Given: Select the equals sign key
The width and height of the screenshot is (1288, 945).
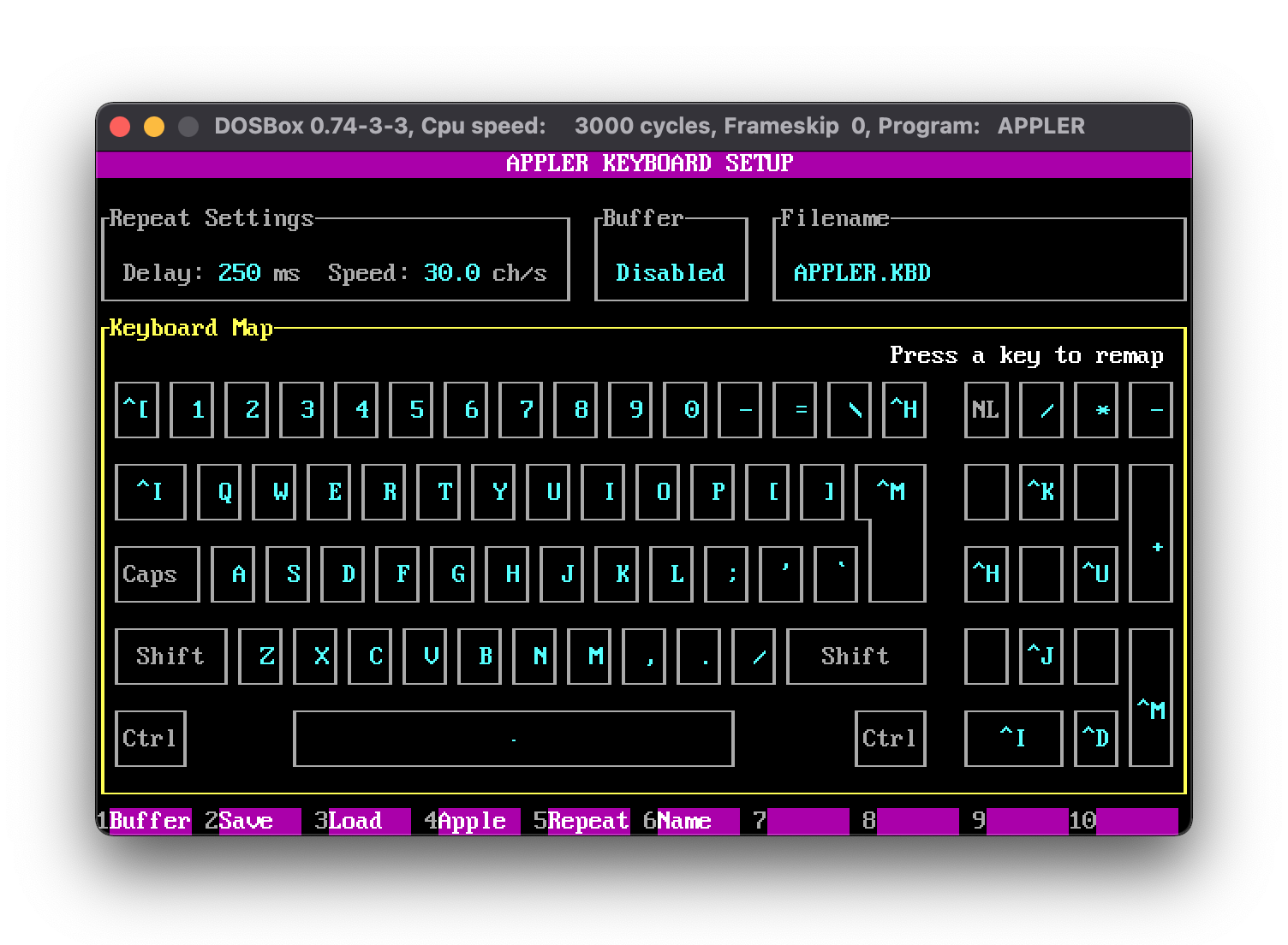Looking at the screenshot, I should click(x=795, y=410).
